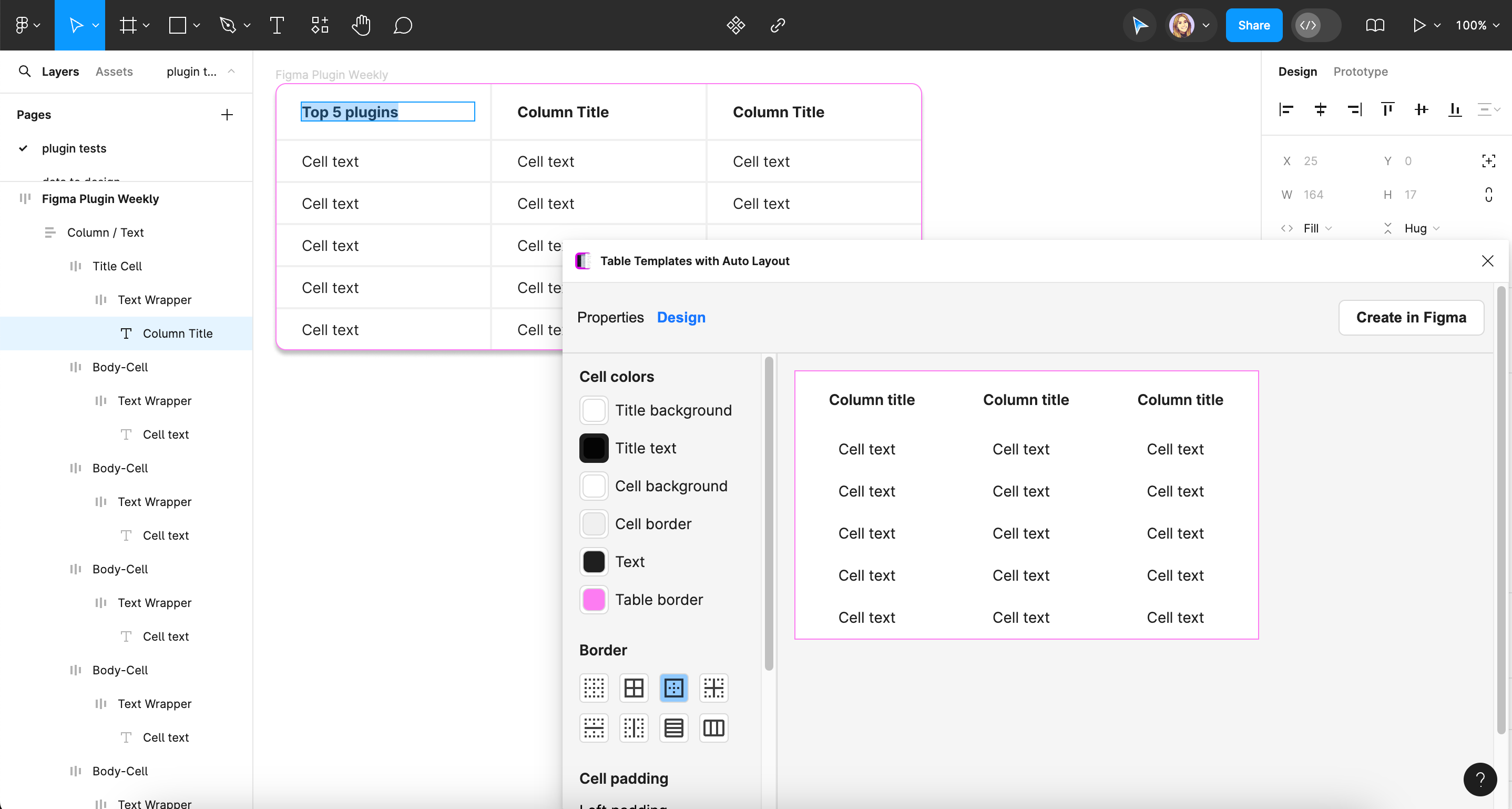Viewport: 1512px width, 809px height.
Task: Open the zoom level dropdown
Action: click(1477, 25)
